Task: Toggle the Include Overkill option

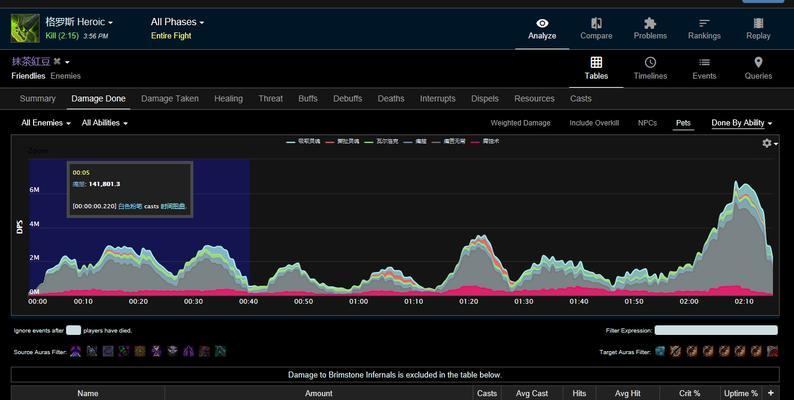Action: 594,123
